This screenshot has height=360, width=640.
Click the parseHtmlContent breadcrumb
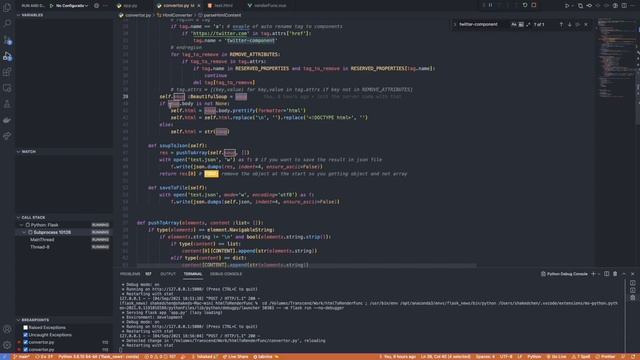click(x=220, y=15)
